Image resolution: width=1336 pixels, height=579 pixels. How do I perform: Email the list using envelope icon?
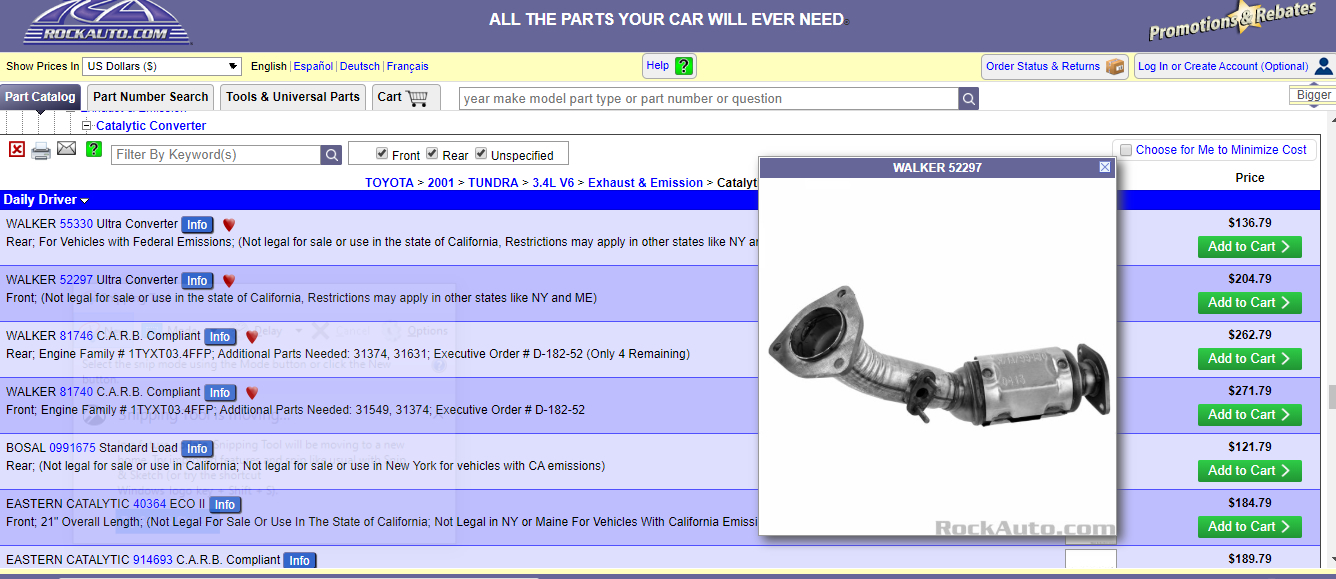pyautogui.click(x=67, y=149)
